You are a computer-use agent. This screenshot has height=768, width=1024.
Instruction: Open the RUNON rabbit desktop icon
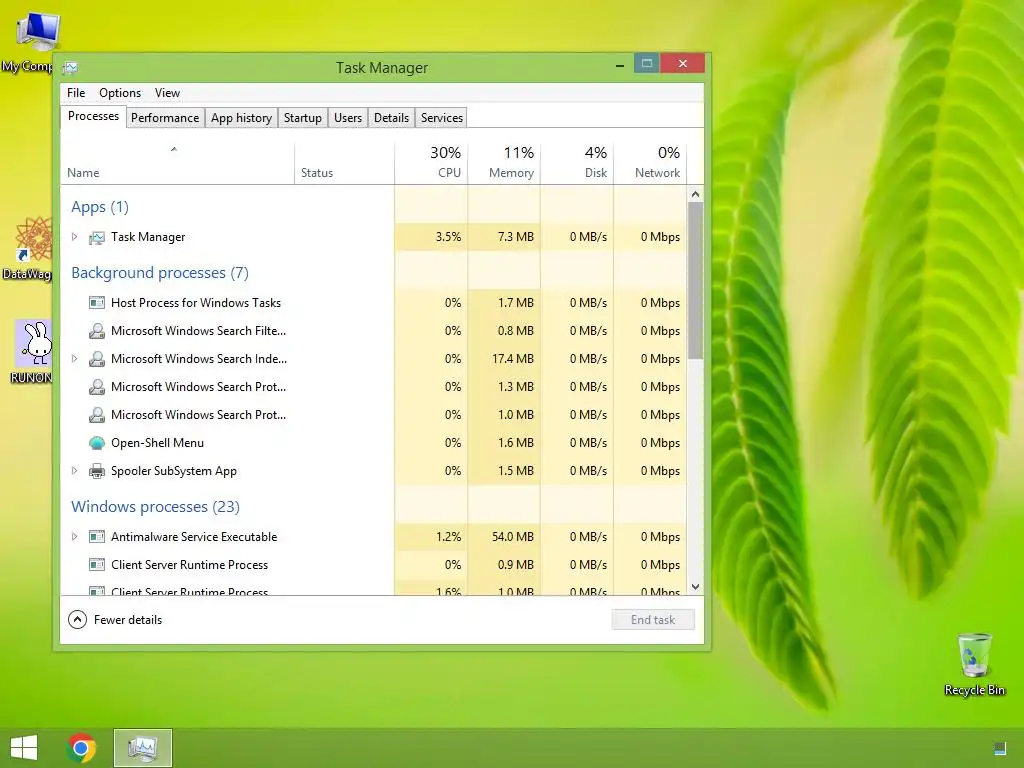point(31,351)
